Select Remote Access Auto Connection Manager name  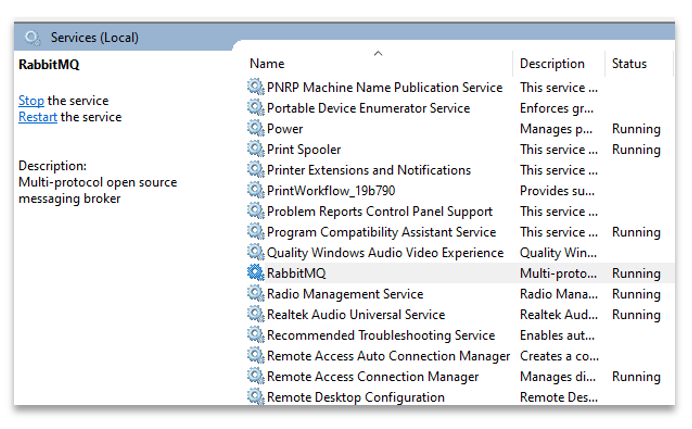click(388, 356)
